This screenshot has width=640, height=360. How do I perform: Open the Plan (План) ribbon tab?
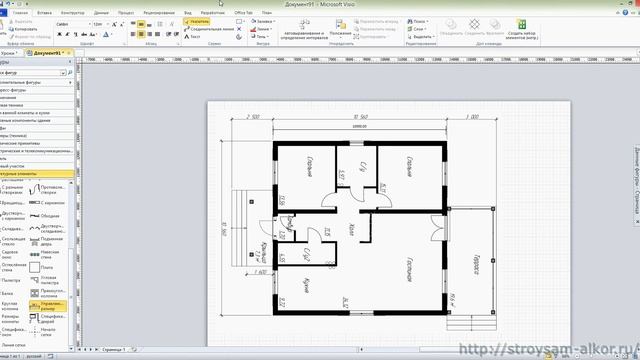tap(267, 13)
